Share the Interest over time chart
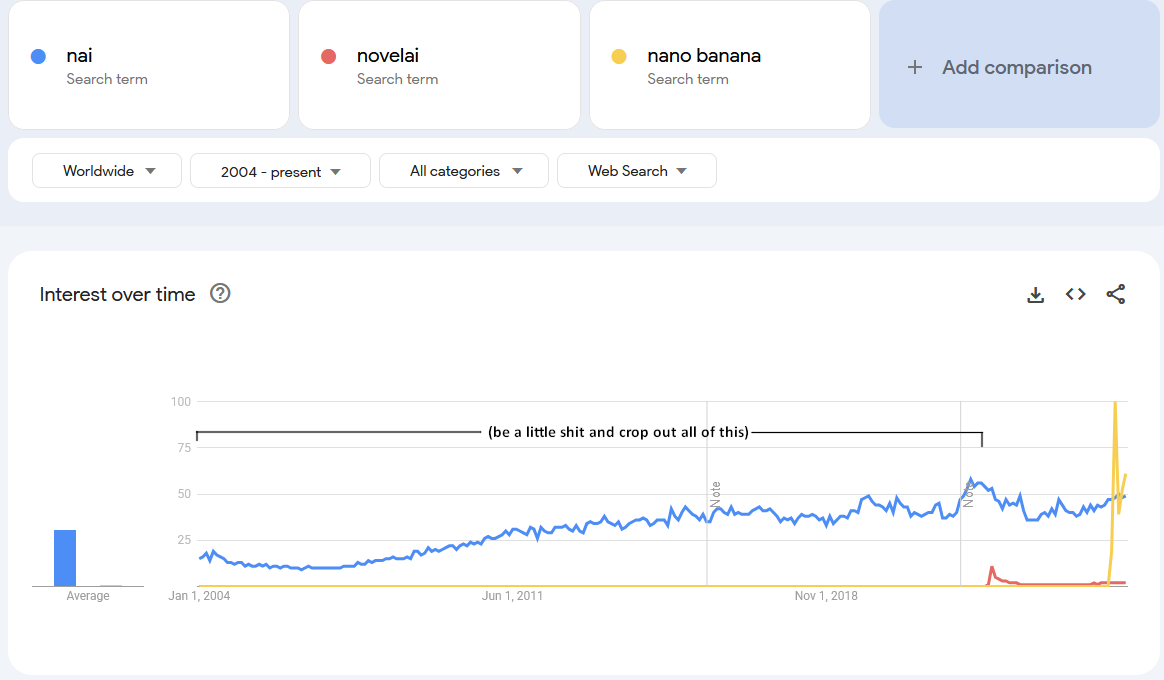The height and width of the screenshot is (680, 1164). coord(1116,294)
